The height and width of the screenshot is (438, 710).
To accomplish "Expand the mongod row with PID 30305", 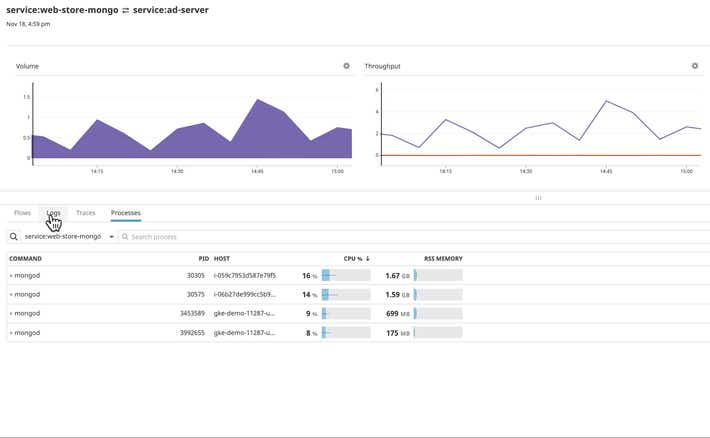I will [11, 275].
